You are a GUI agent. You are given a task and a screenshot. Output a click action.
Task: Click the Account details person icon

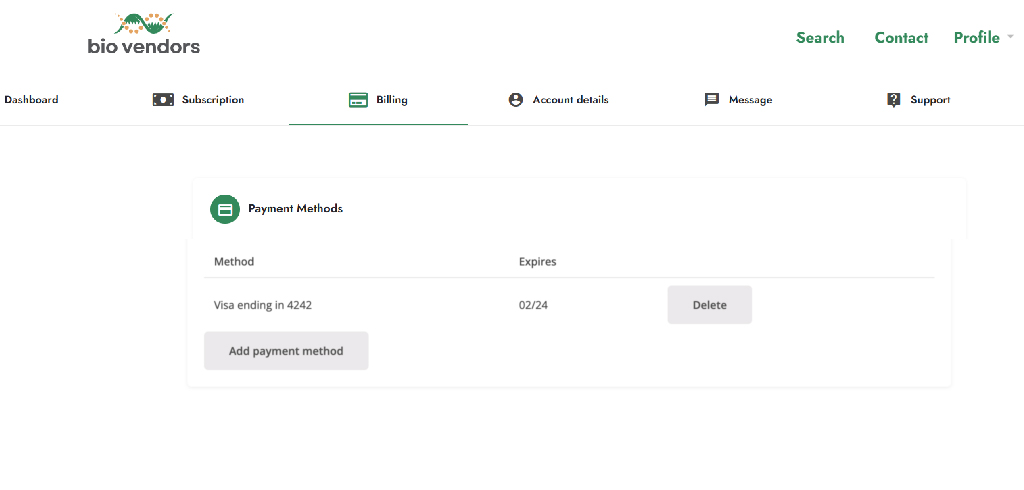tap(516, 100)
